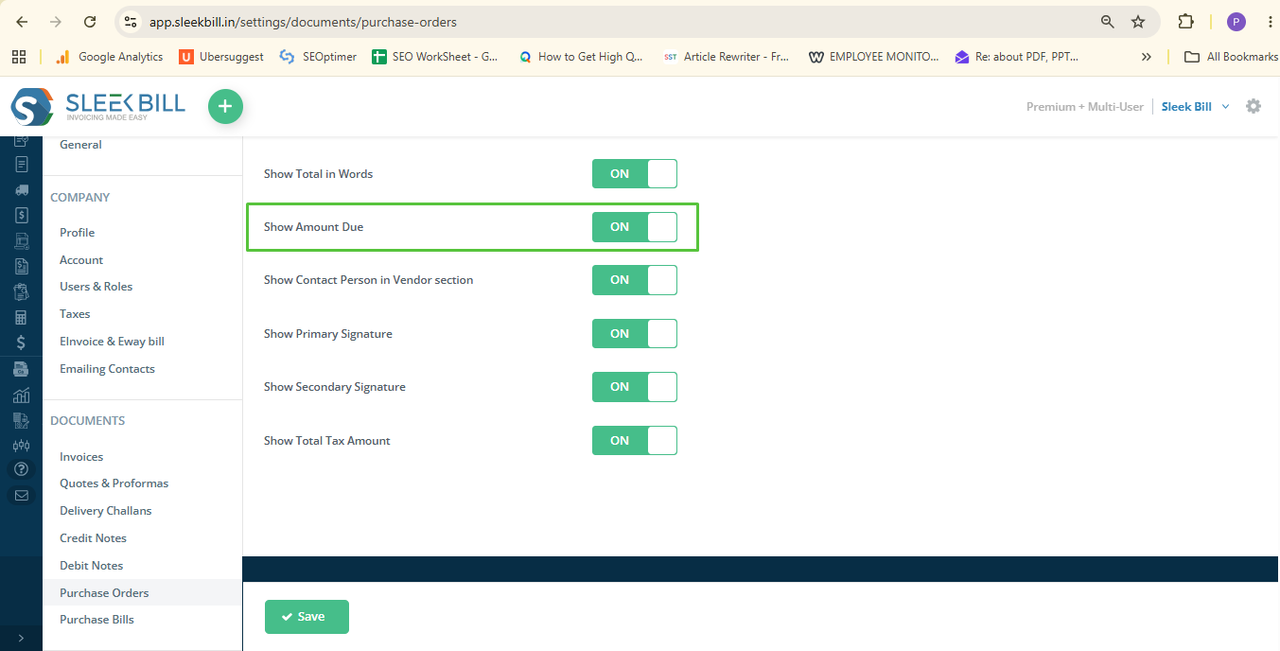Open the truck delivery icon in left sidebar
The image size is (1280, 651).
coord(21,189)
